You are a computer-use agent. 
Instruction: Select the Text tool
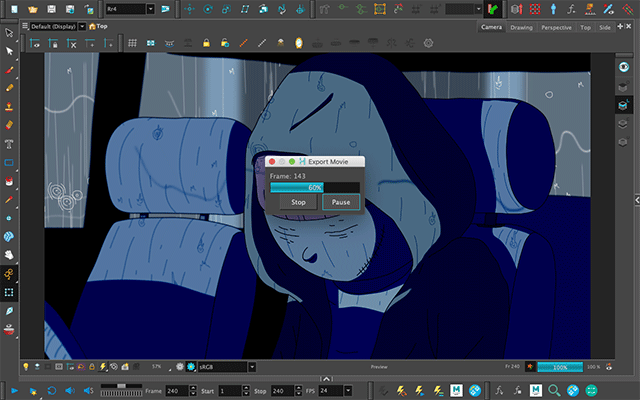point(9,143)
